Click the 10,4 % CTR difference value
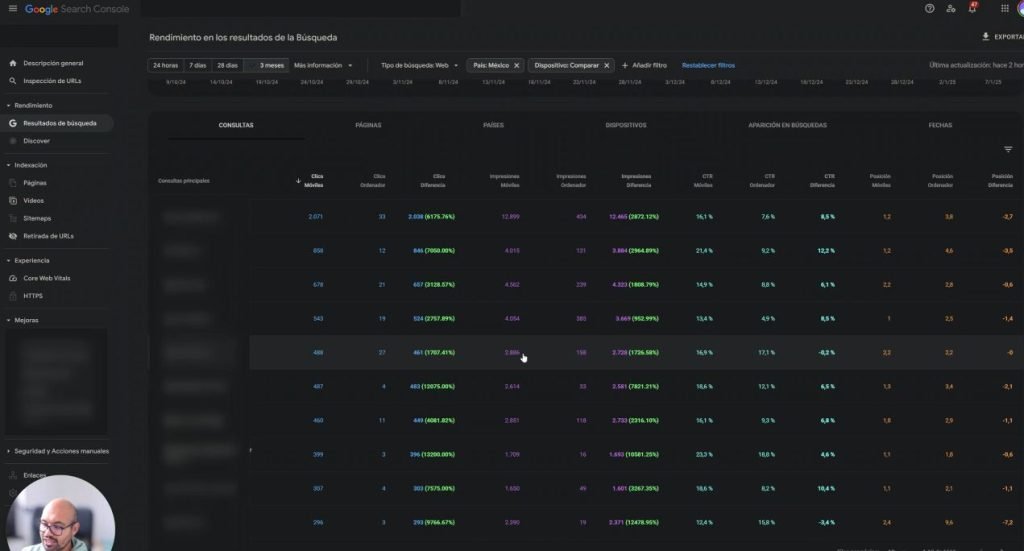Viewport: 1024px width, 551px height. [826, 488]
